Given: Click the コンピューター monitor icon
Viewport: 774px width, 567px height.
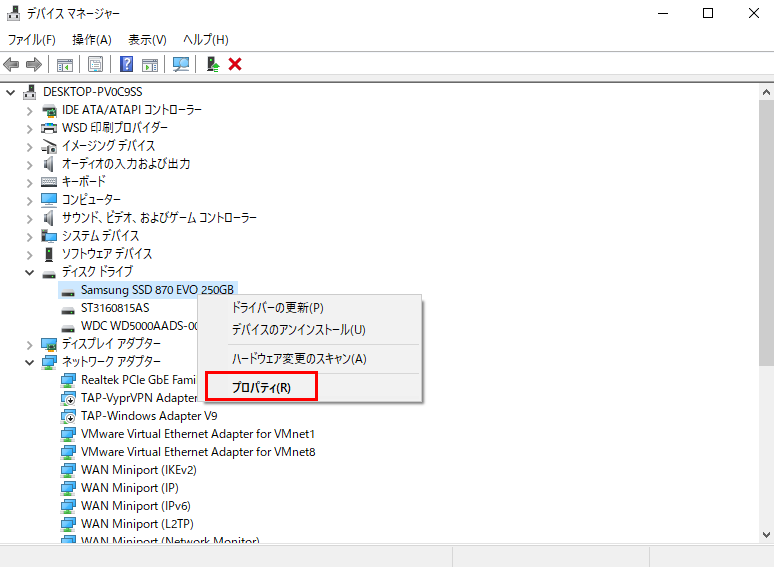Looking at the screenshot, I should 49,199.
